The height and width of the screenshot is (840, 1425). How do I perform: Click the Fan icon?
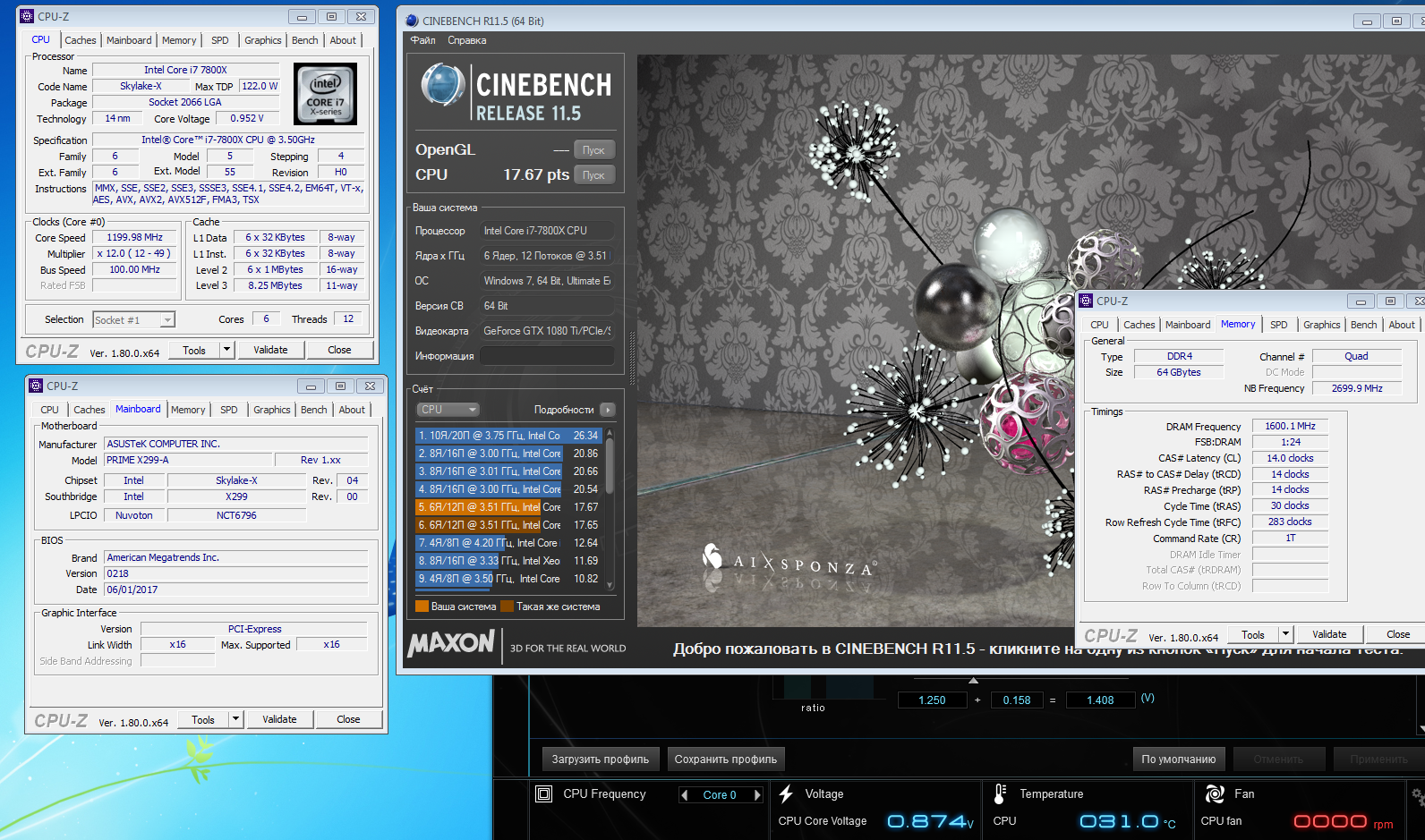(1215, 793)
